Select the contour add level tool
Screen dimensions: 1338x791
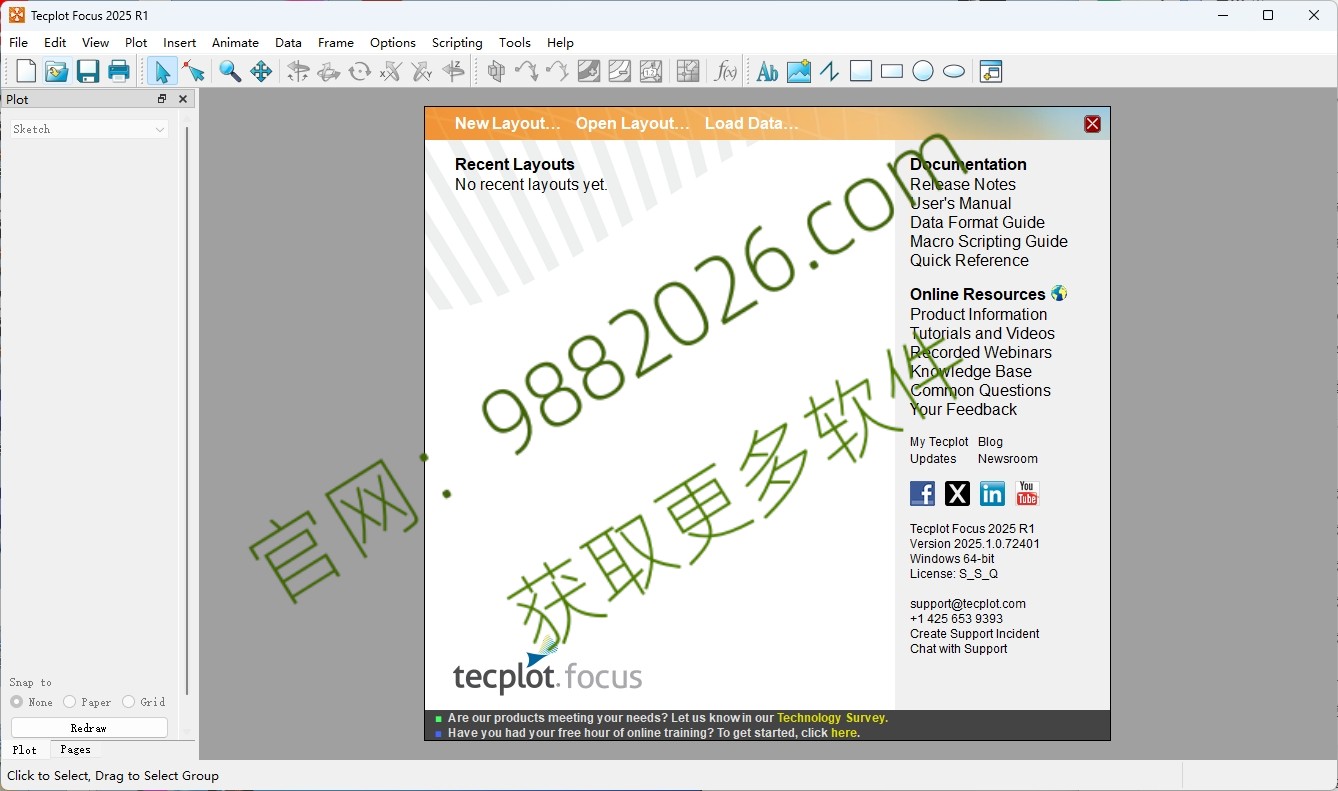pyautogui.click(x=589, y=71)
